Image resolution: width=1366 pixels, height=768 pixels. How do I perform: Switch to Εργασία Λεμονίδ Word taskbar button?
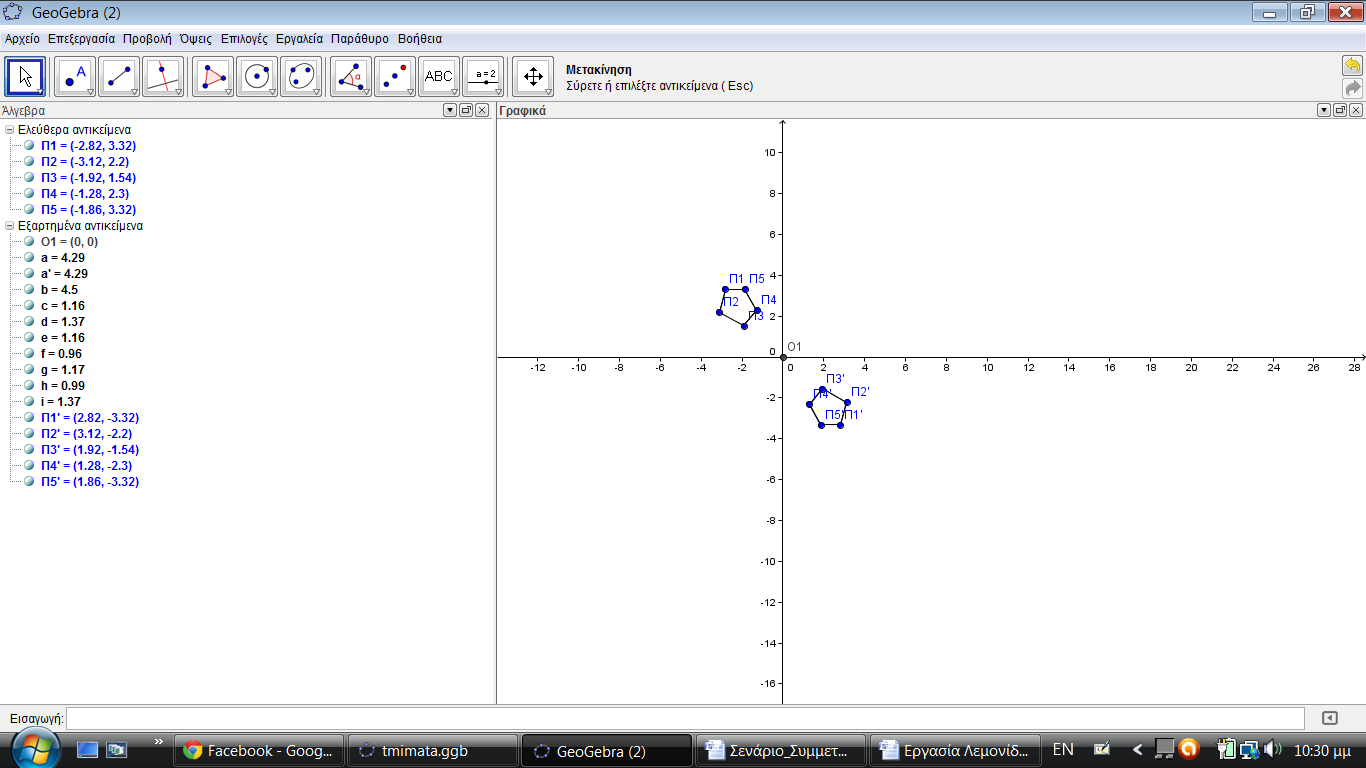955,750
